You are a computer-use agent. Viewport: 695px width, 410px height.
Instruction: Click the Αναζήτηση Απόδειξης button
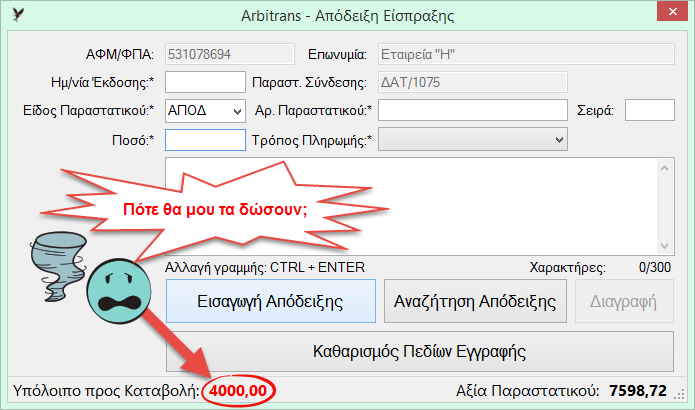(x=475, y=301)
